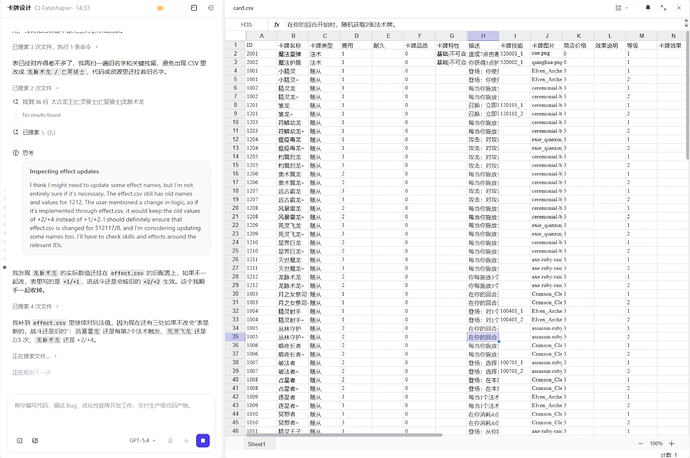
Task: Click cell '100701_2' in column I
Action: point(515,371)
